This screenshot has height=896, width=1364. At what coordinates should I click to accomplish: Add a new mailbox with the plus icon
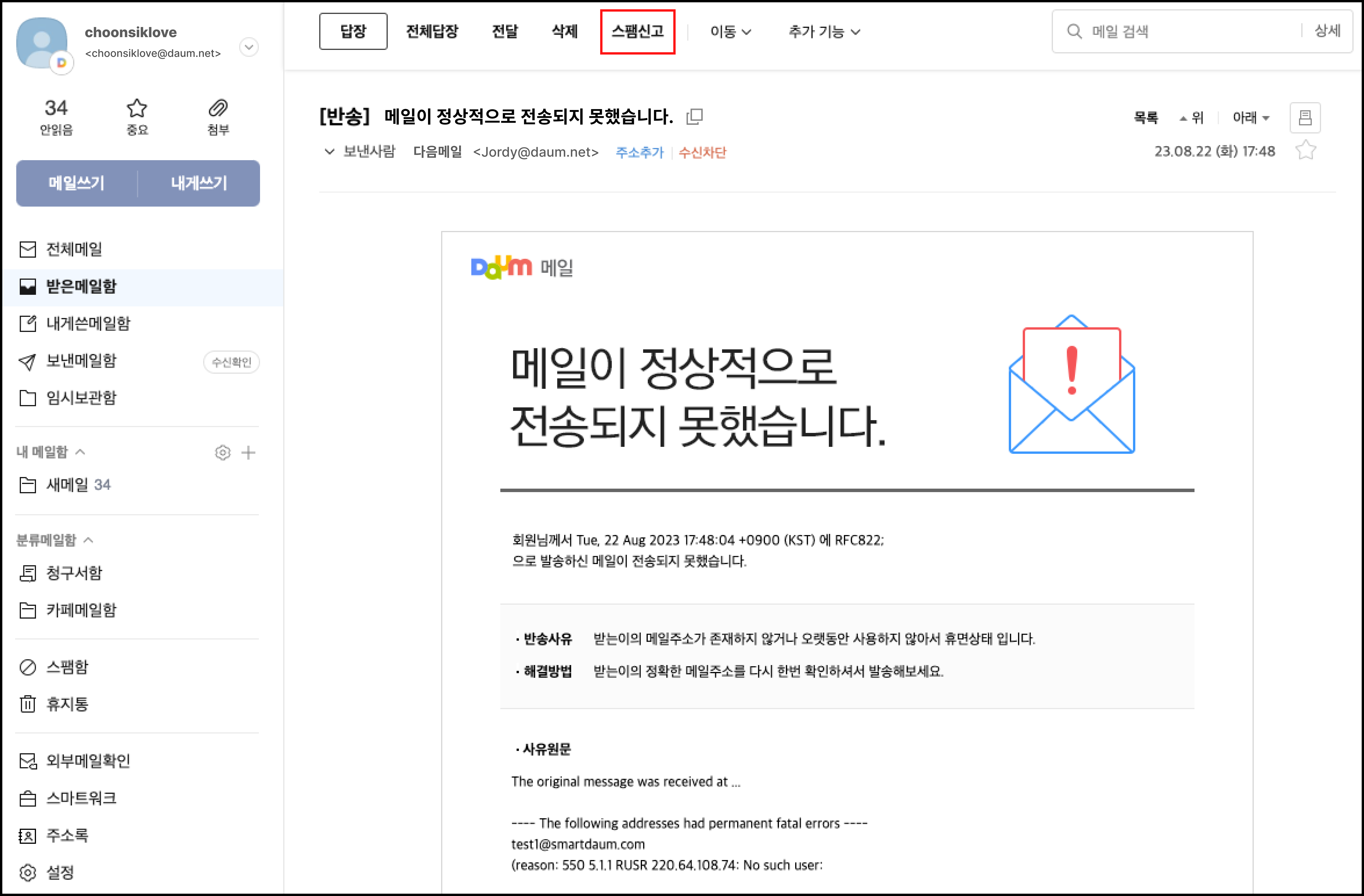click(x=248, y=453)
